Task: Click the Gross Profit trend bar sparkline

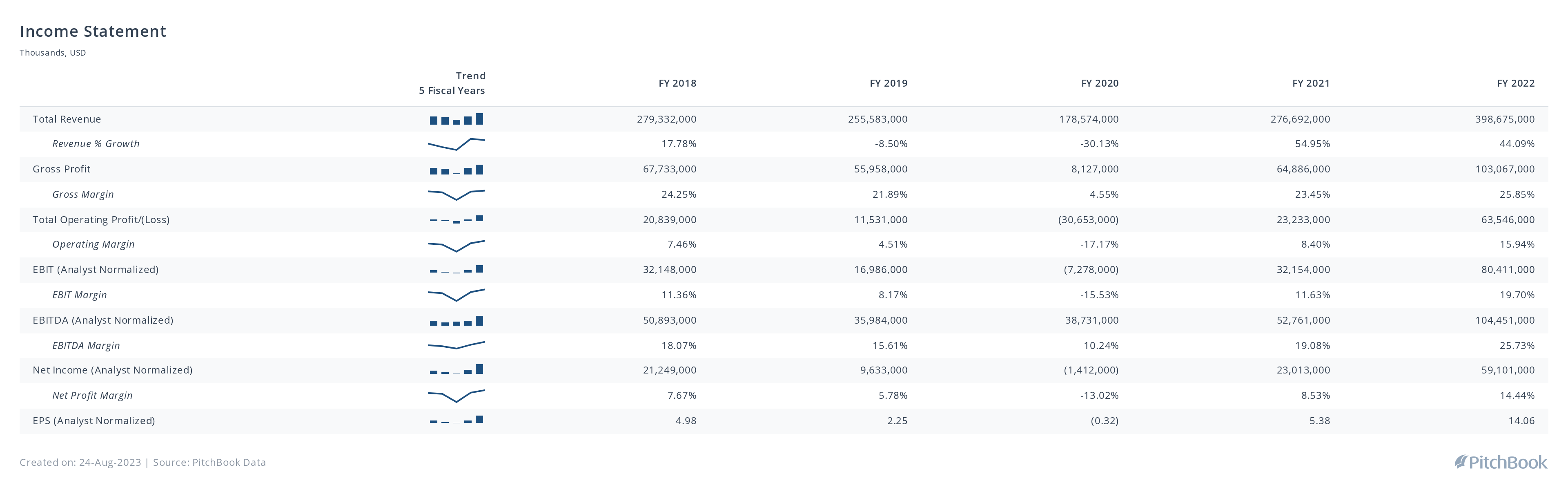Action: 457,170
